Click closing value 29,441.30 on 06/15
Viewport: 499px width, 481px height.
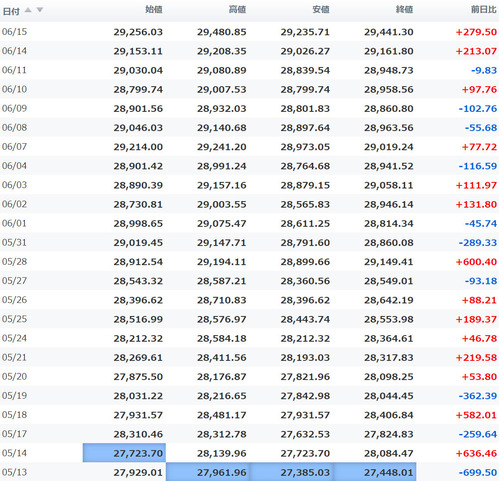click(x=389, y=32)
